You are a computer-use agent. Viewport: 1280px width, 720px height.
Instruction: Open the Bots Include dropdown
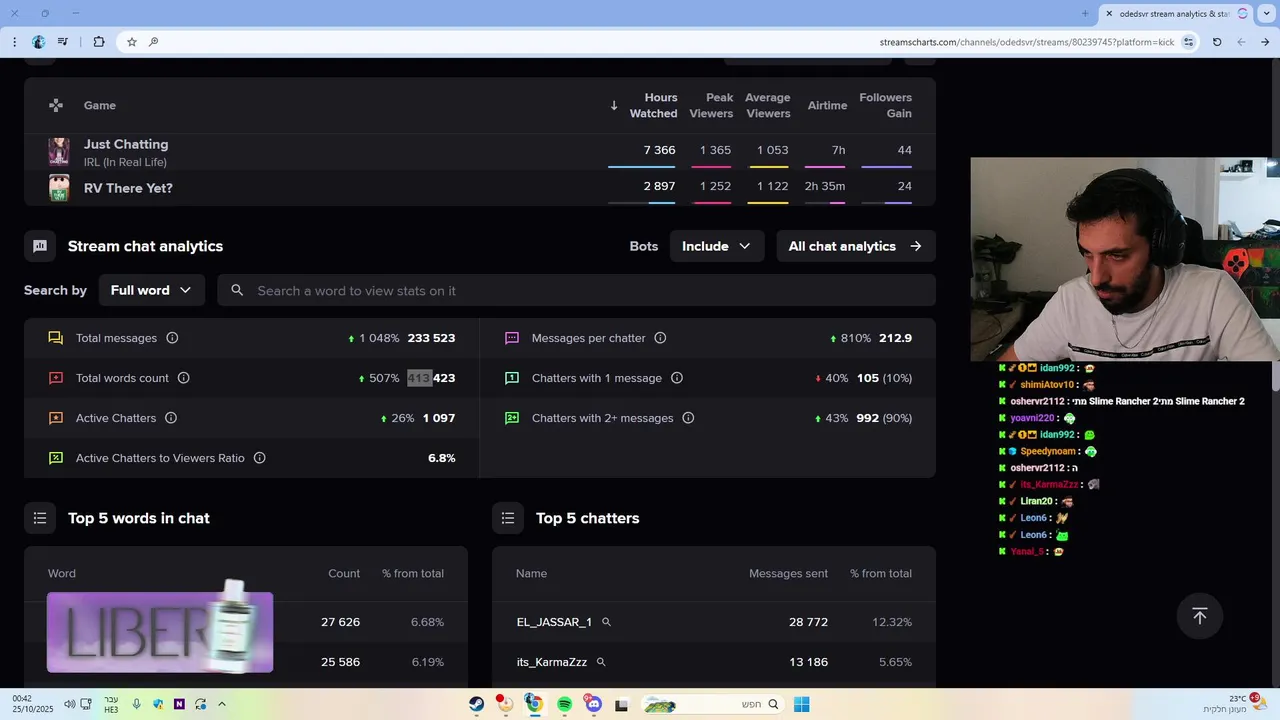click(717, 246)
